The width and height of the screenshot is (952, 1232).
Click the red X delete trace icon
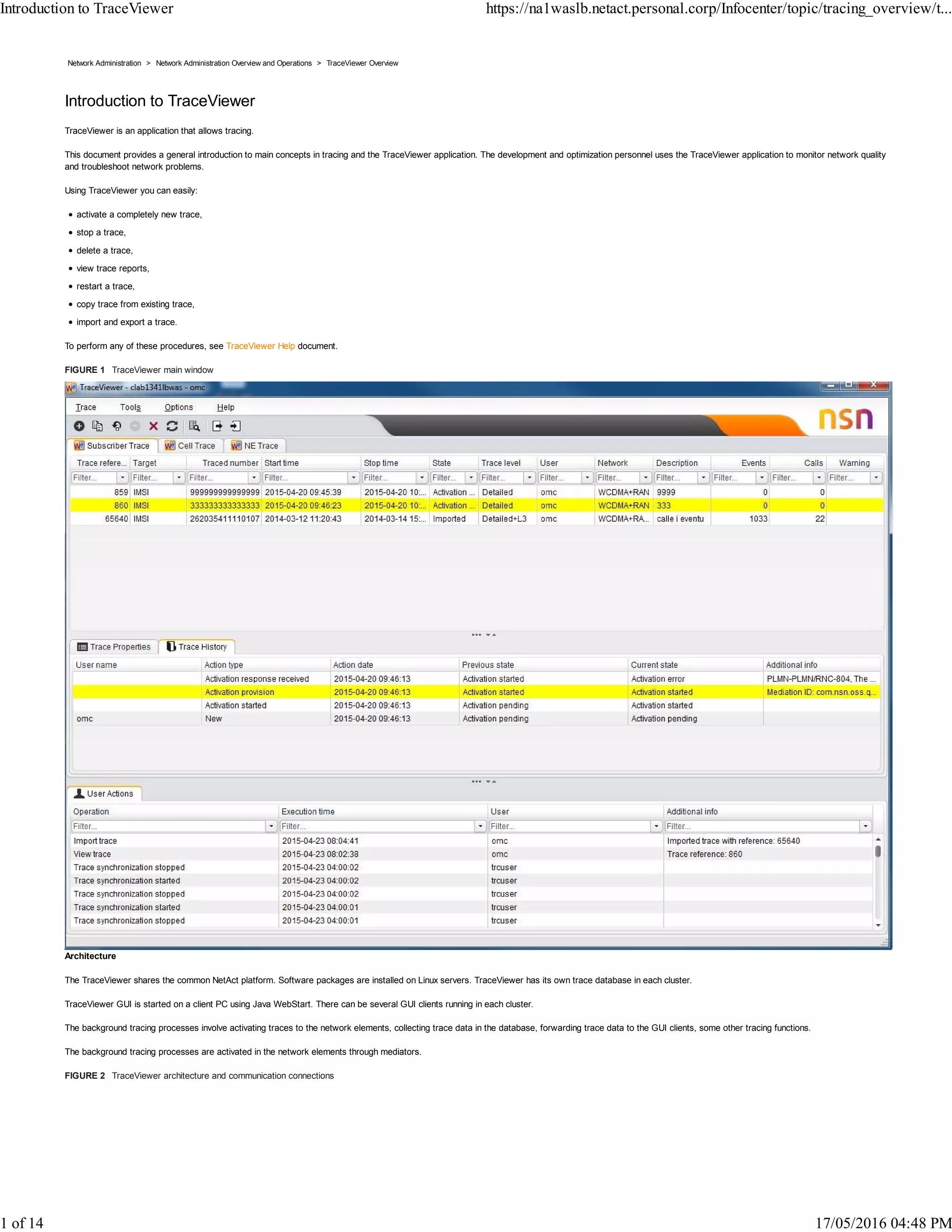pos(153,426)
